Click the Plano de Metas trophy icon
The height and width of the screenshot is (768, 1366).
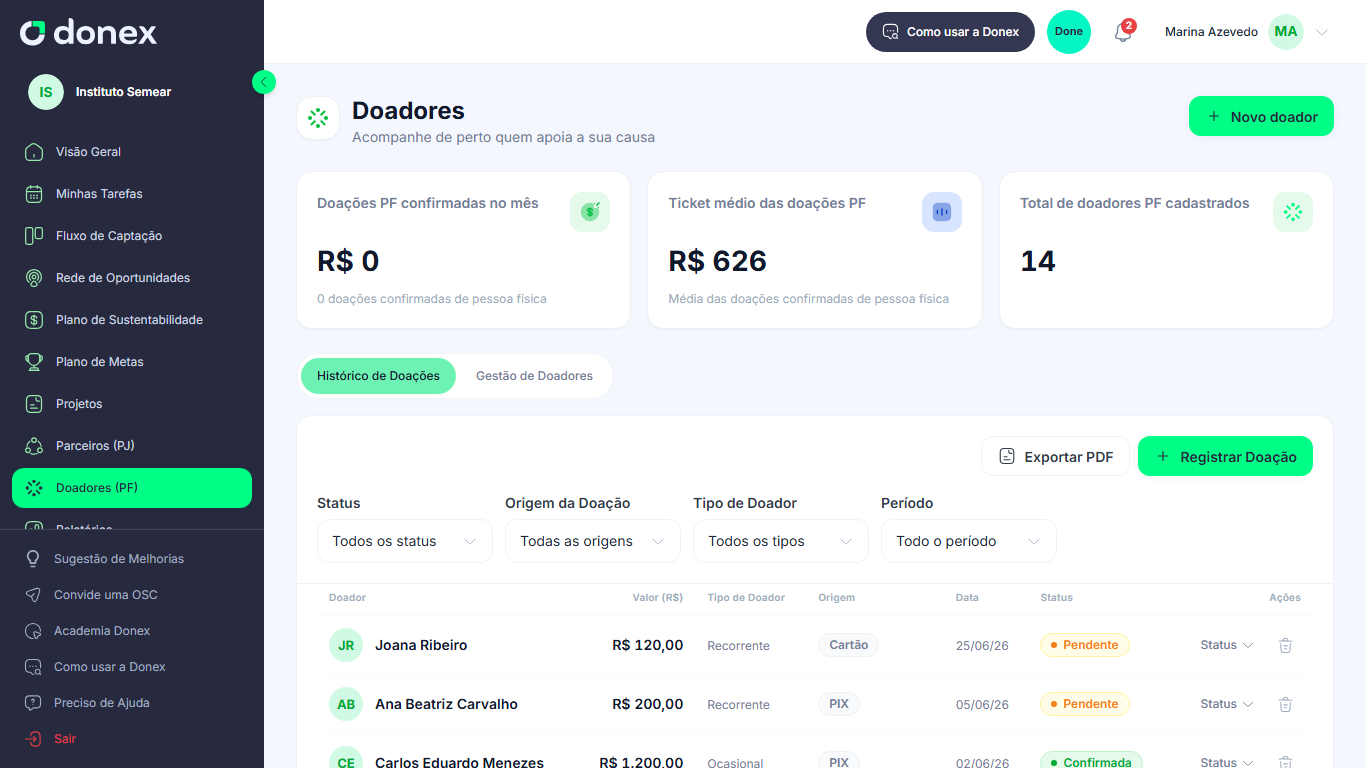point(34,362)
